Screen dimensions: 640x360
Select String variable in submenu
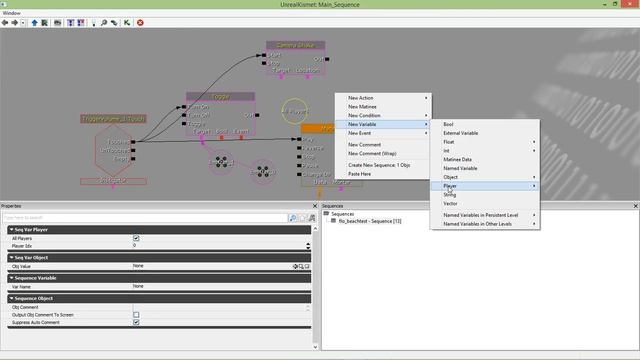(485, 195)
